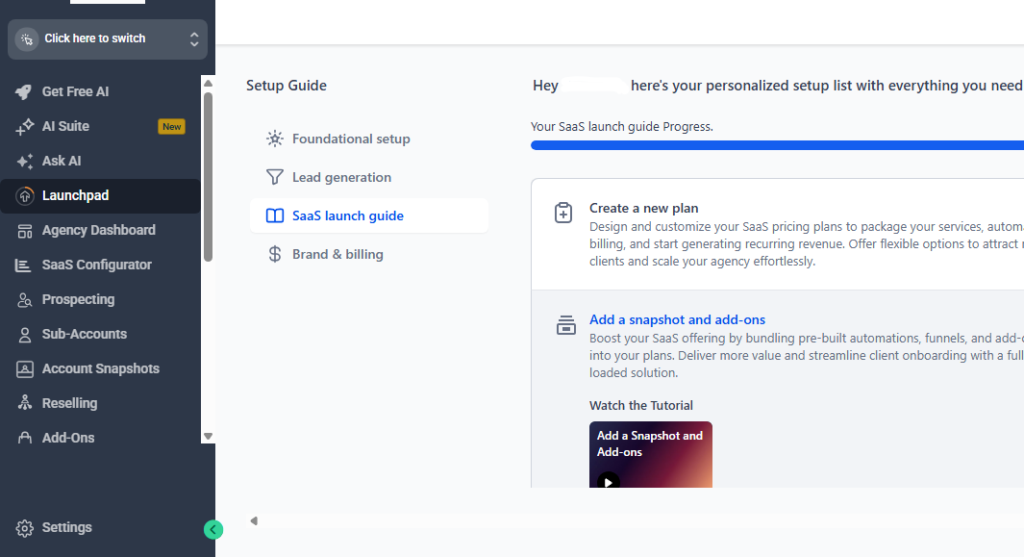Click the Brand & billing dollar icon
Image resolution: width=1024 pixels, height=557 pixels.
pos(275,254)
